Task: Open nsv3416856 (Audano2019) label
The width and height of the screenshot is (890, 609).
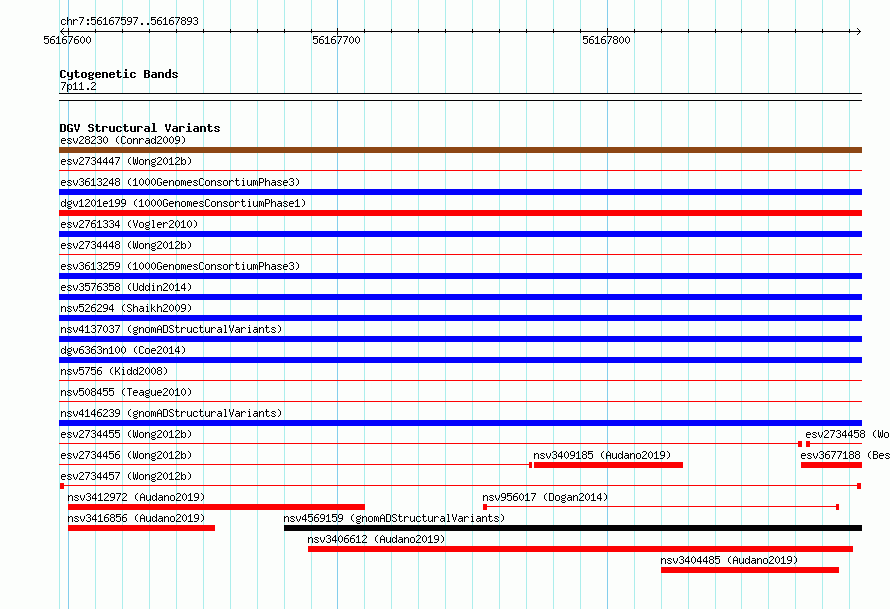Action: click(x=136, y=518)
